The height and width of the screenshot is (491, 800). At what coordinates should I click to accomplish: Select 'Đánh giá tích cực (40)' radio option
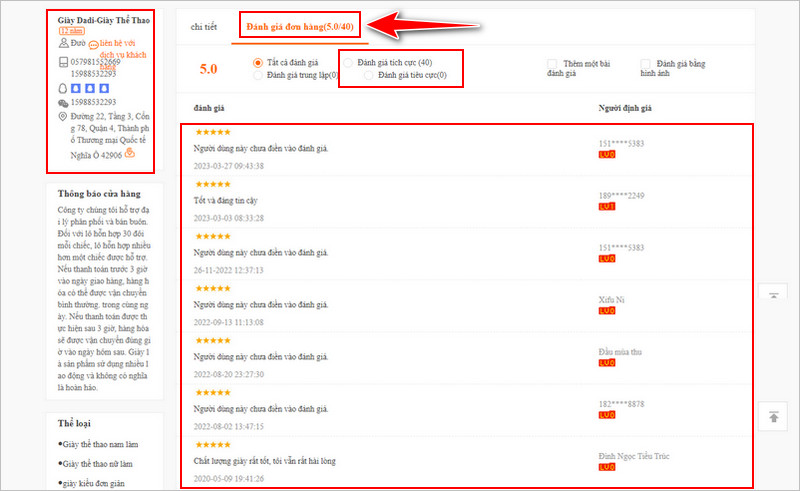(x=349, y=62)
